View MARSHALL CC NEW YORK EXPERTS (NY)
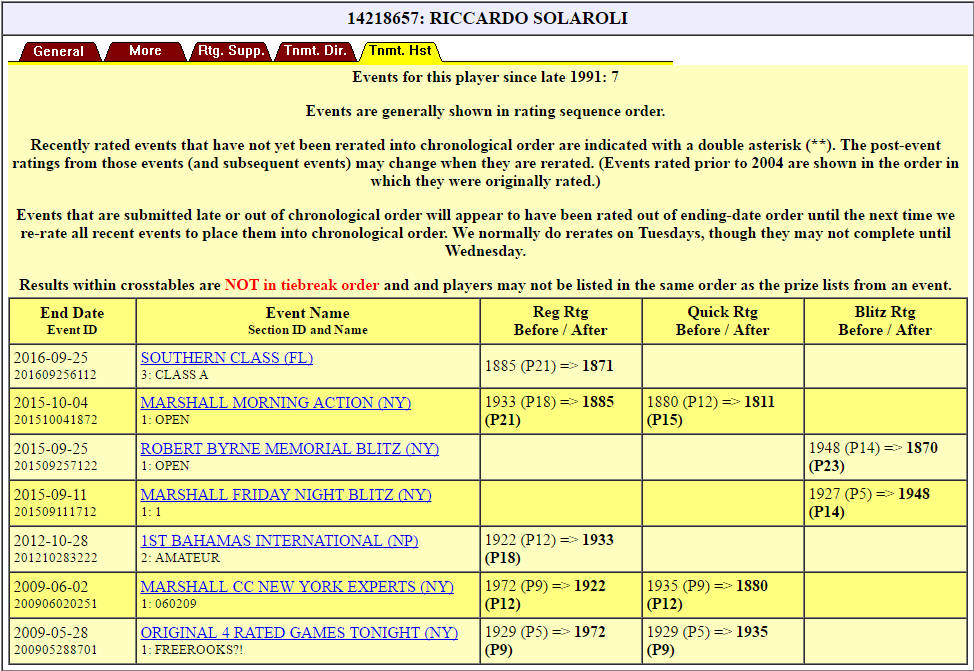Screen dimensions: 974x671 297,587
